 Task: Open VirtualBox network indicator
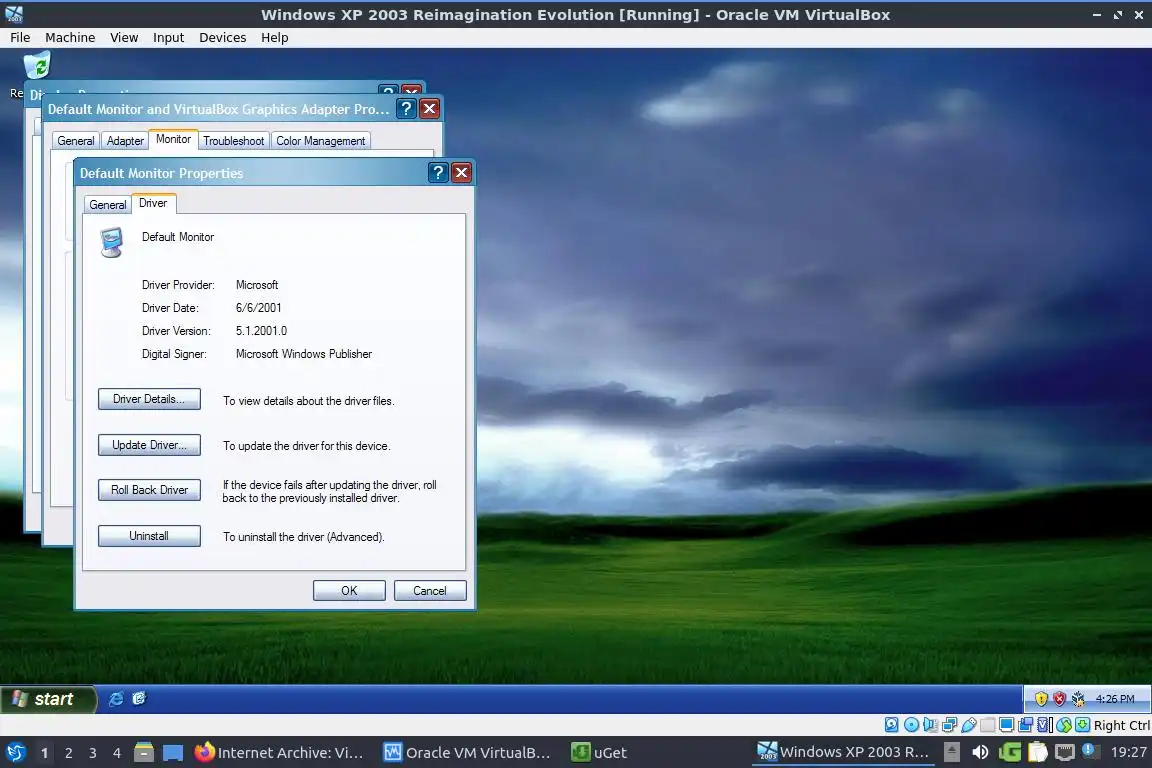(x=949, y=725)
